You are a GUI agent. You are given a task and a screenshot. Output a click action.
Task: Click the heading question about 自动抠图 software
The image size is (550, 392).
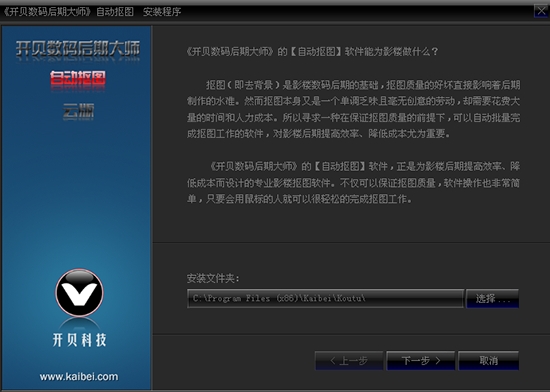tap(313, 52)
